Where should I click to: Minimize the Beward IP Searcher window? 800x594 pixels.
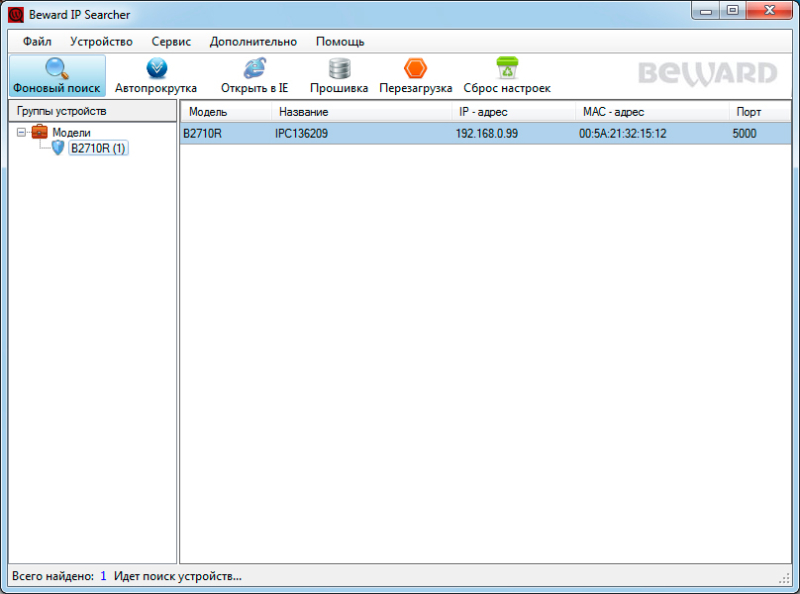706,11
